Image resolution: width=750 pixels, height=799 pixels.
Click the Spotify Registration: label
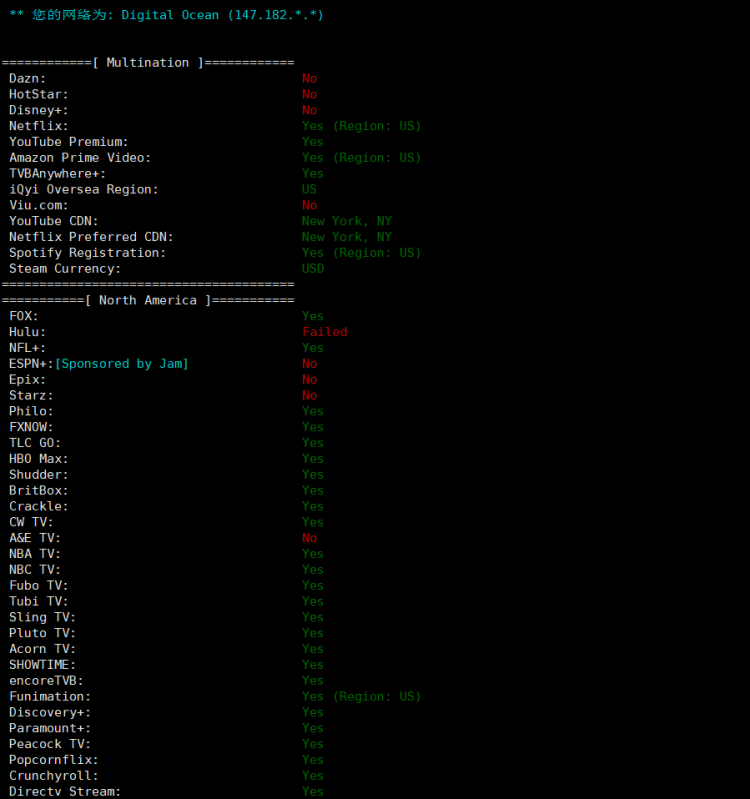click(x=88, y=253)
